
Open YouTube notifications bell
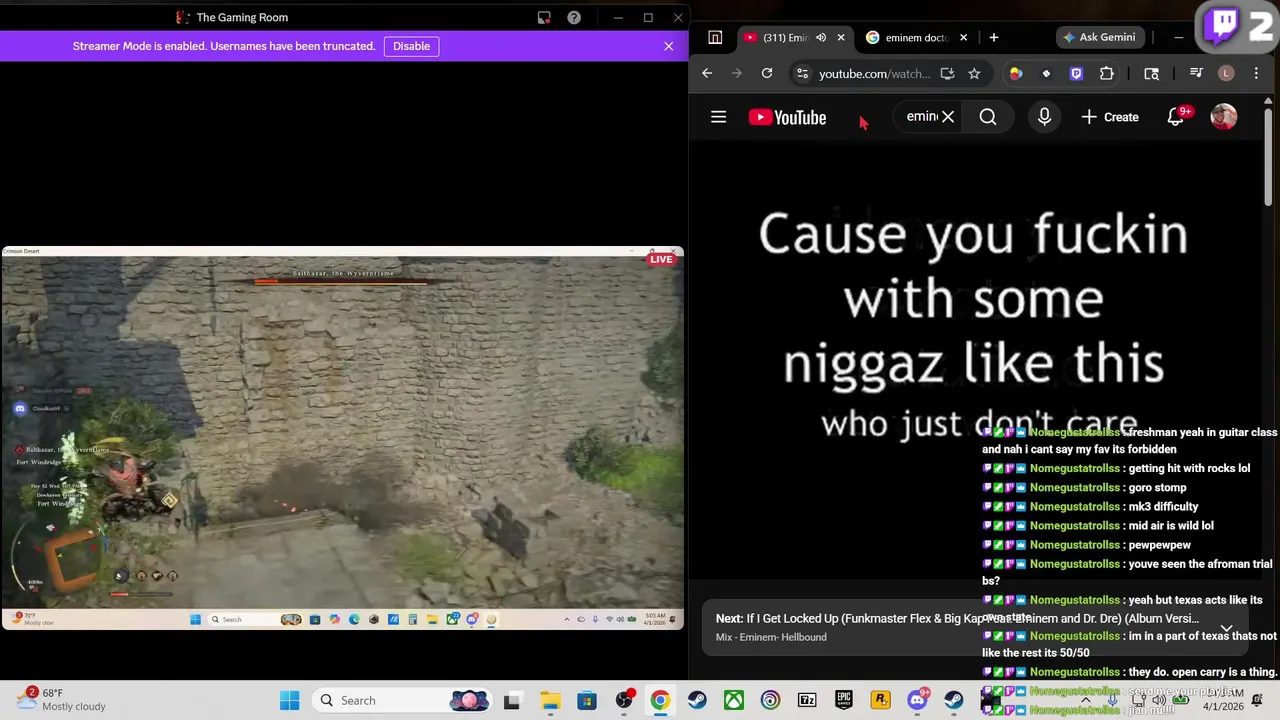[1176, 117]
